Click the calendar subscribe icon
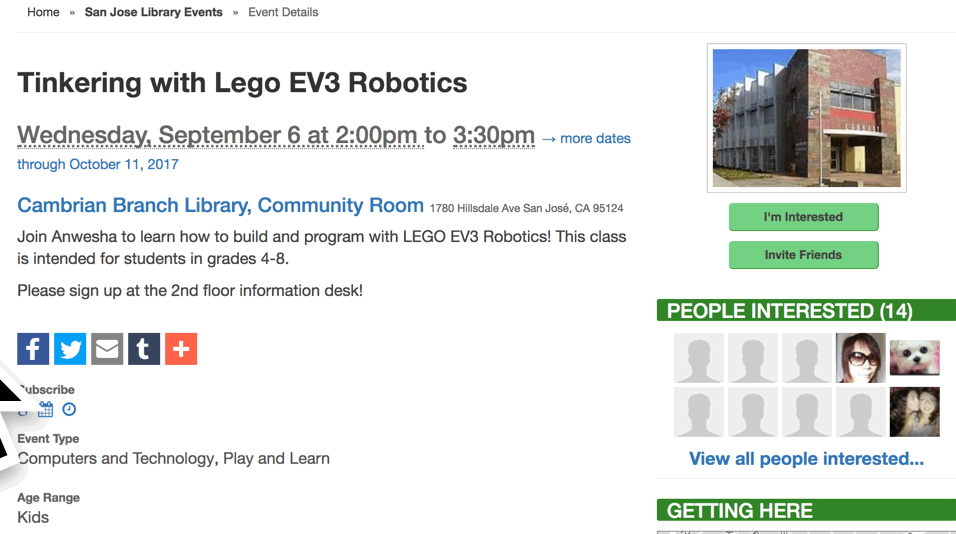The height and width of the screenshot is (534, 956). tap(46, 409)
